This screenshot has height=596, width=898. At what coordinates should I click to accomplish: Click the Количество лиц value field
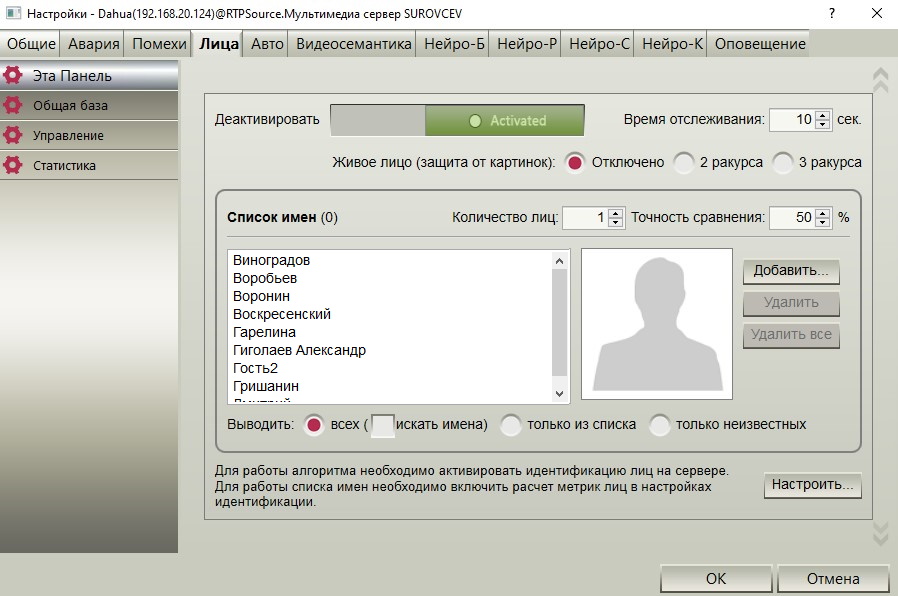pos(585,218)
